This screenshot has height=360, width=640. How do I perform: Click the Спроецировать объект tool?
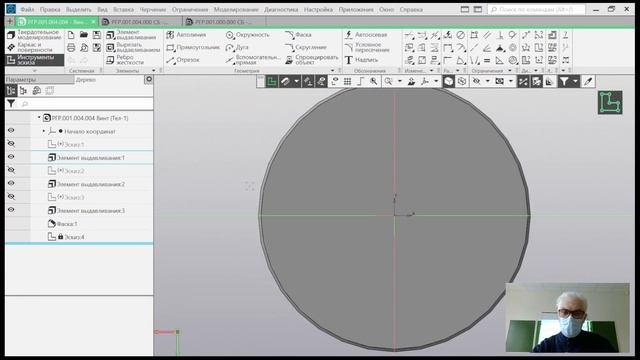(x=312, y=60)
